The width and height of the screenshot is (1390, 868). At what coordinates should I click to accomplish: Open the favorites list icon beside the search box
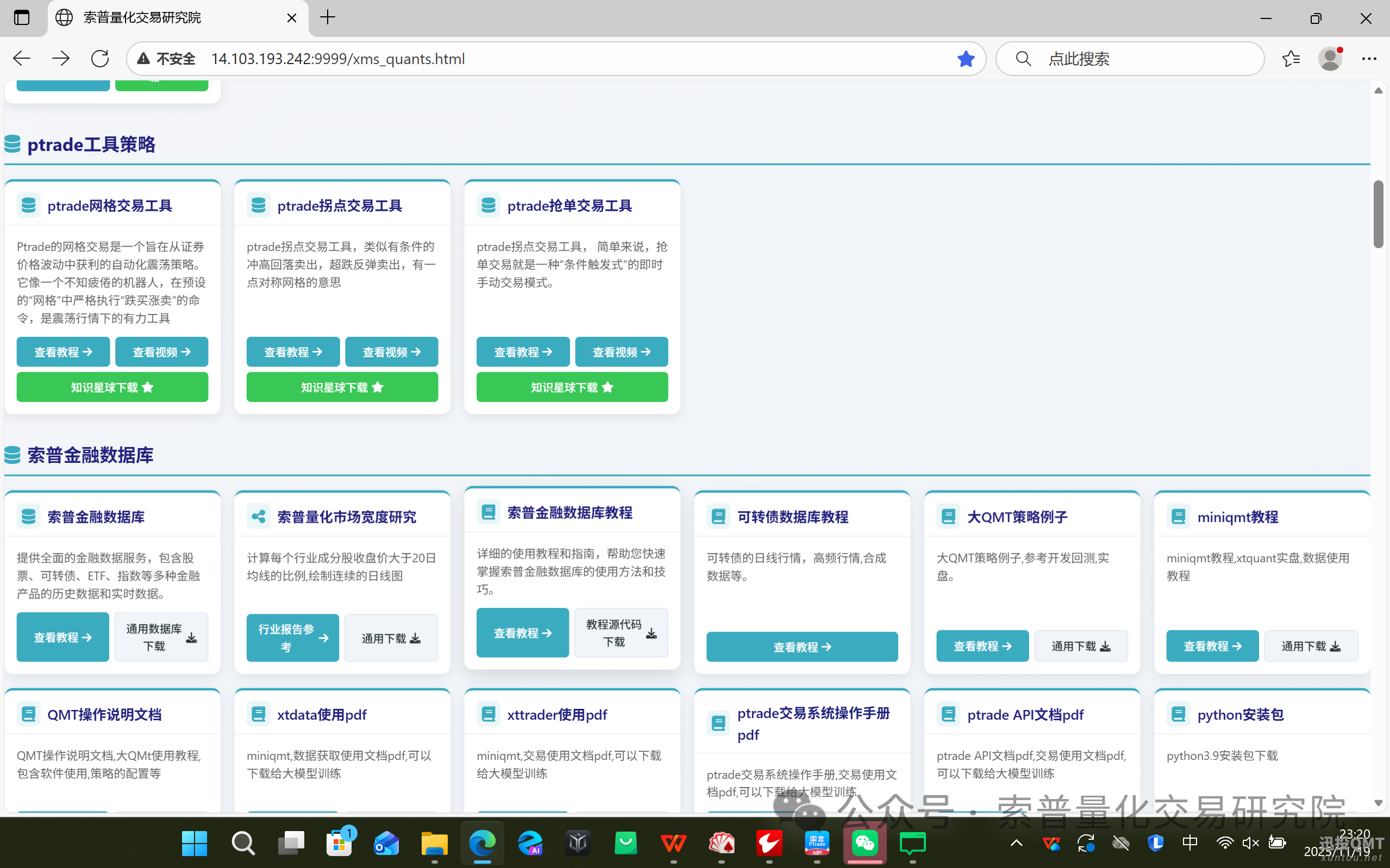click(x=1291, y=58)
